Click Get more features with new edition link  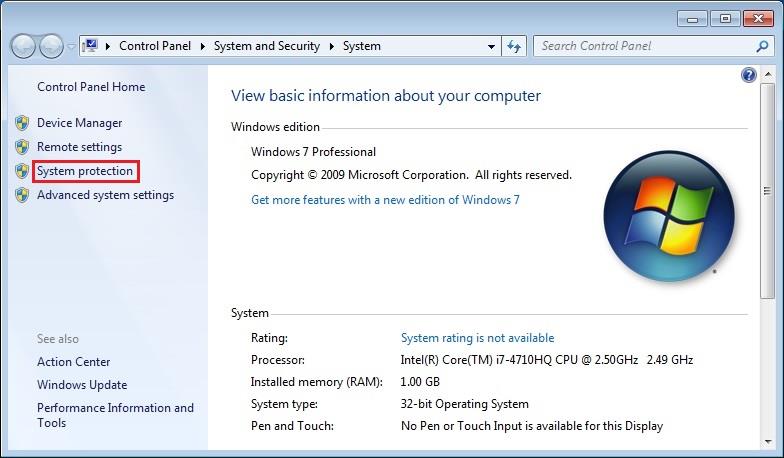(x=385, y=200)
